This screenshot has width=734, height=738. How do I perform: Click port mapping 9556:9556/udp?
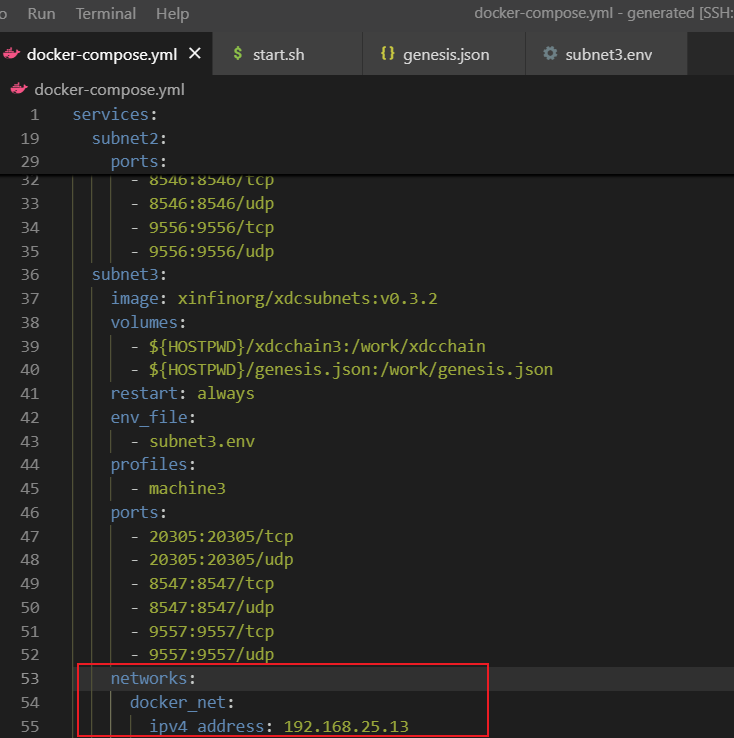click(211, 252)
